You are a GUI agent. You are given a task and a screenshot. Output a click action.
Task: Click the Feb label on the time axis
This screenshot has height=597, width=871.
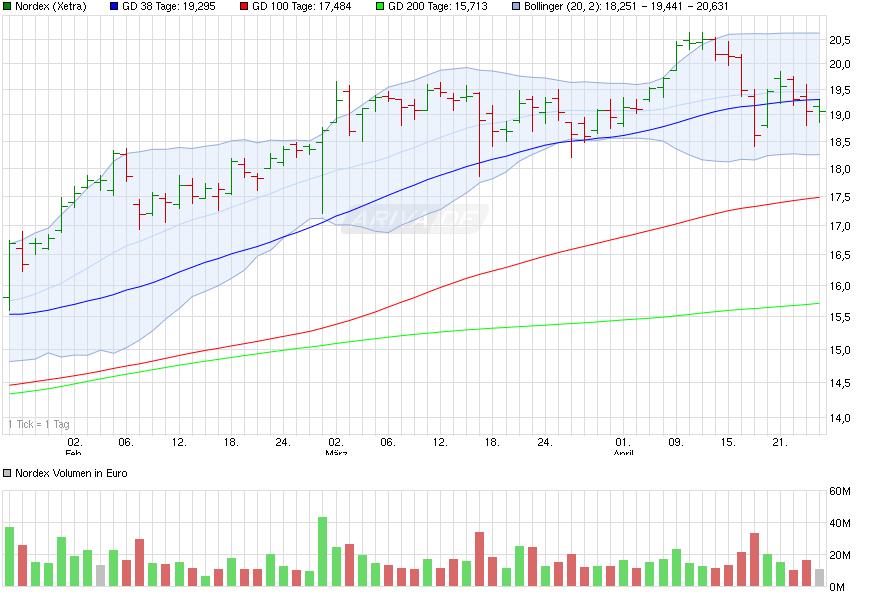[75, 454]
